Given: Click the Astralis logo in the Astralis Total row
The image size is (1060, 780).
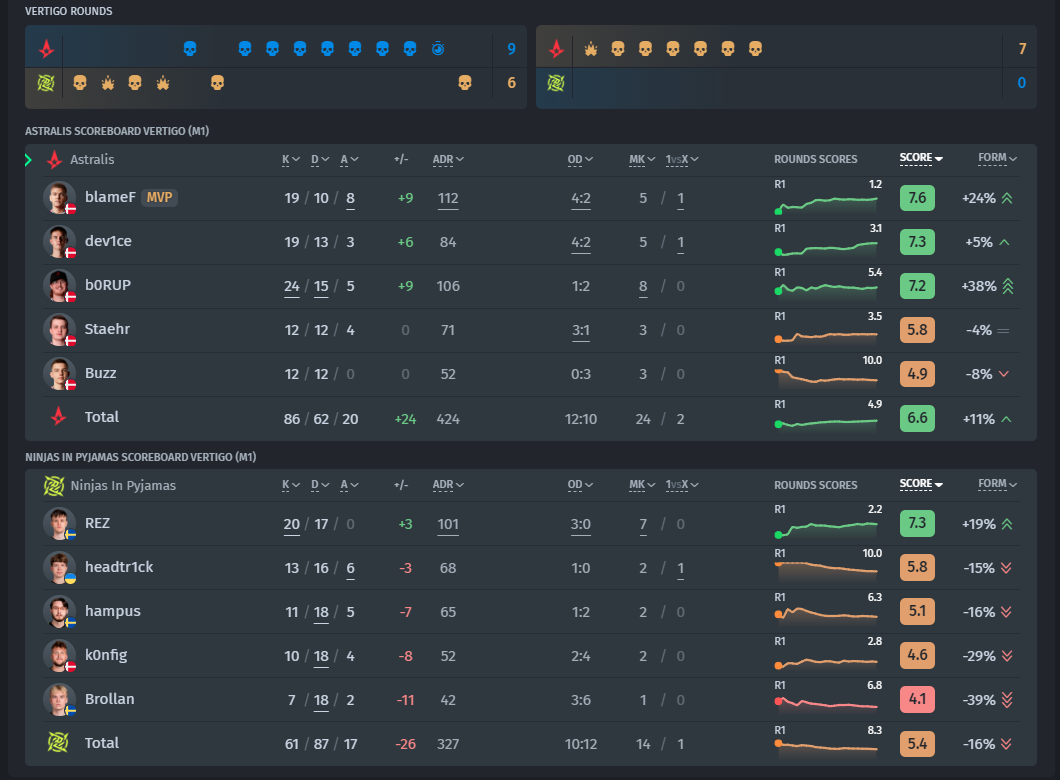Looking at the screenshot, I should pos(59,416).
